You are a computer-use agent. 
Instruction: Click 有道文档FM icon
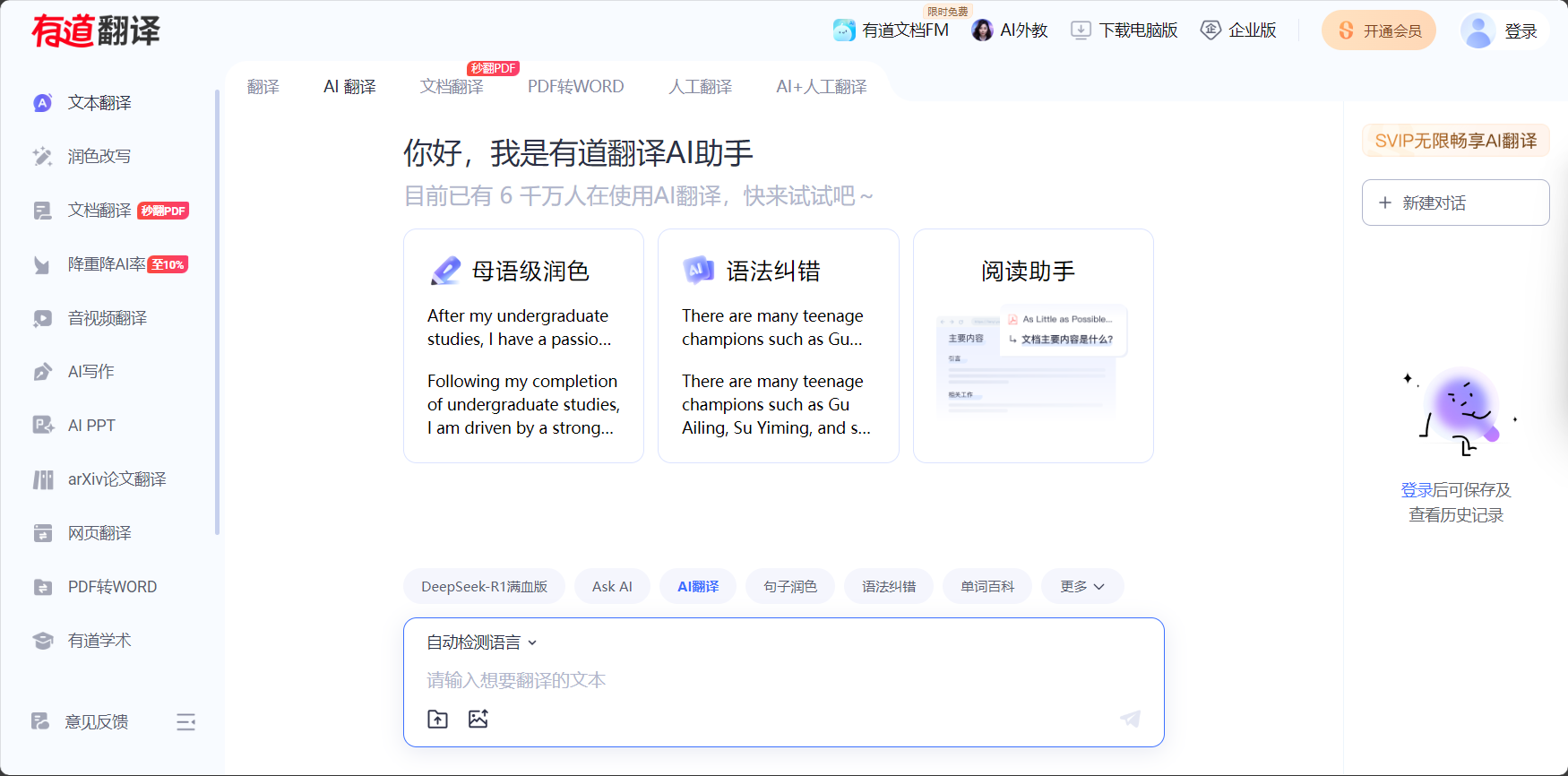point(844,30)
